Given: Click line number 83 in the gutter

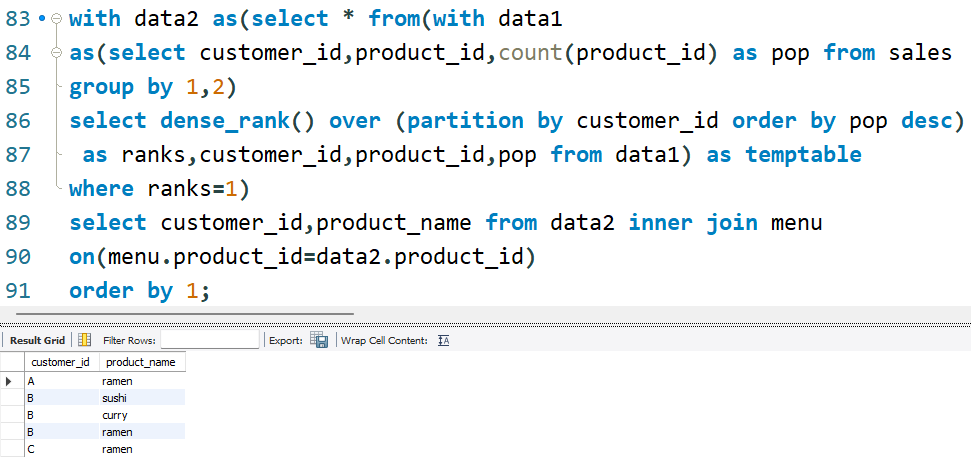Looking at the screenshot, I should (x=18, y=19).
